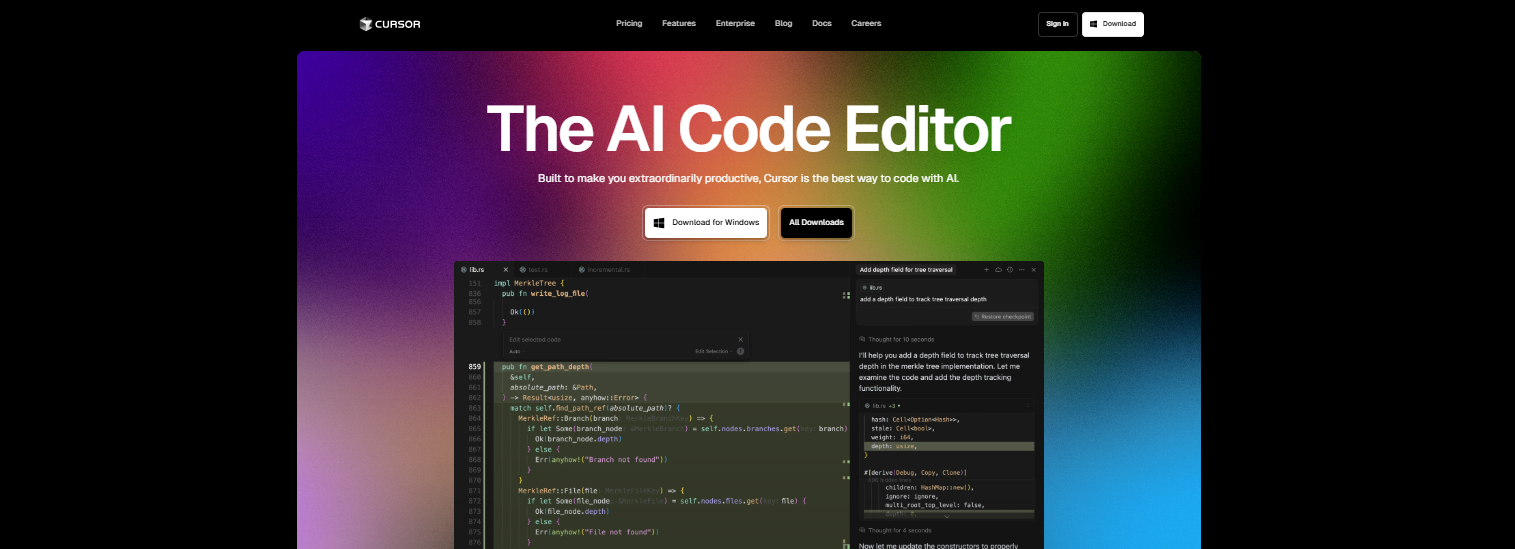
Task: Select the 'Add depth field for tree traversal' chat tab
Action: (x=906, y=270)
